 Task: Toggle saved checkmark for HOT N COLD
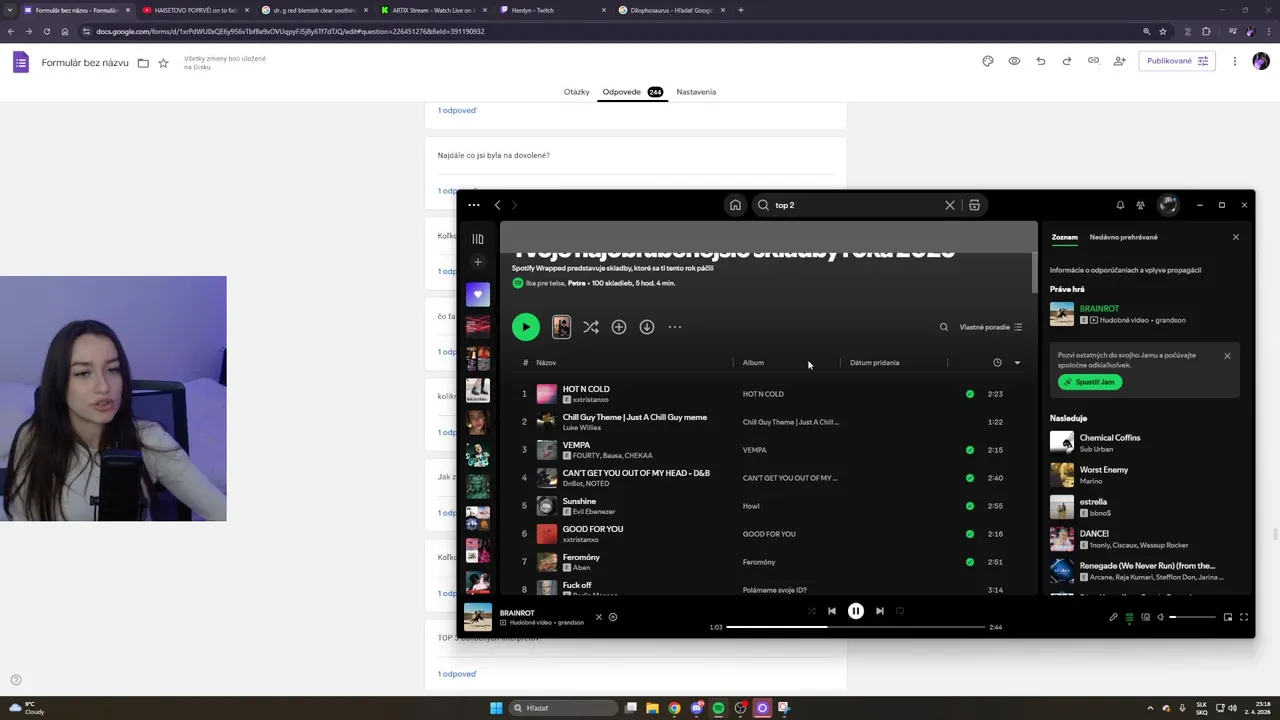pyautogui.click(x=970, y=394)
